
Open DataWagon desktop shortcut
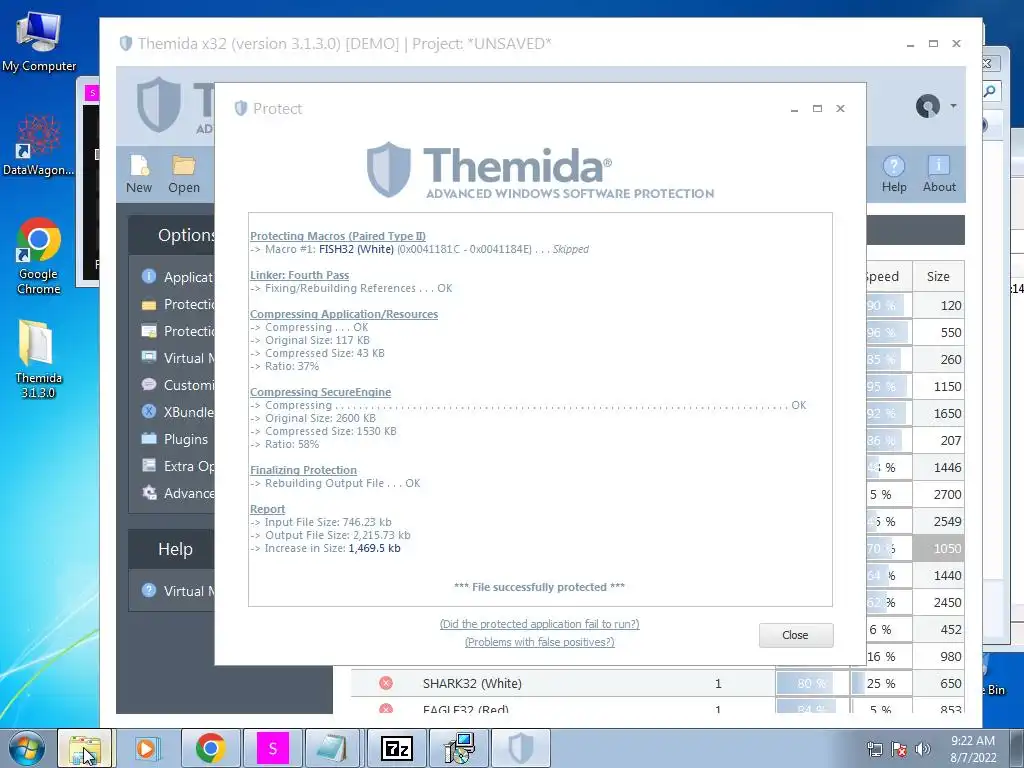click(39, 146)
